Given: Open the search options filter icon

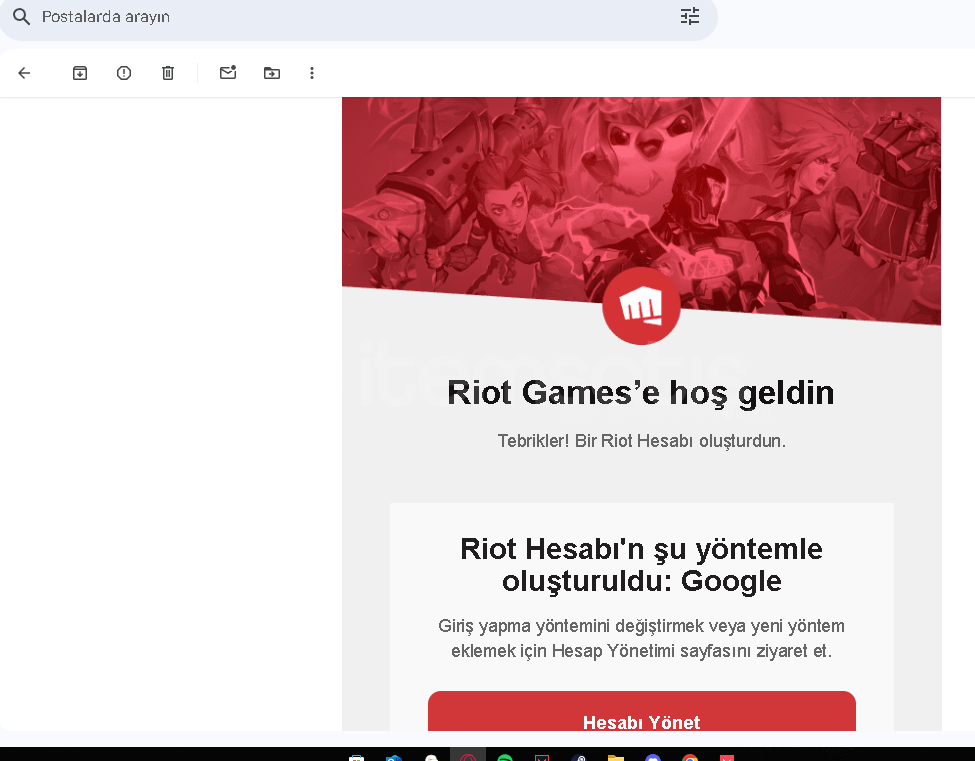Looking at the screenshot, I should tap(690, 17).
